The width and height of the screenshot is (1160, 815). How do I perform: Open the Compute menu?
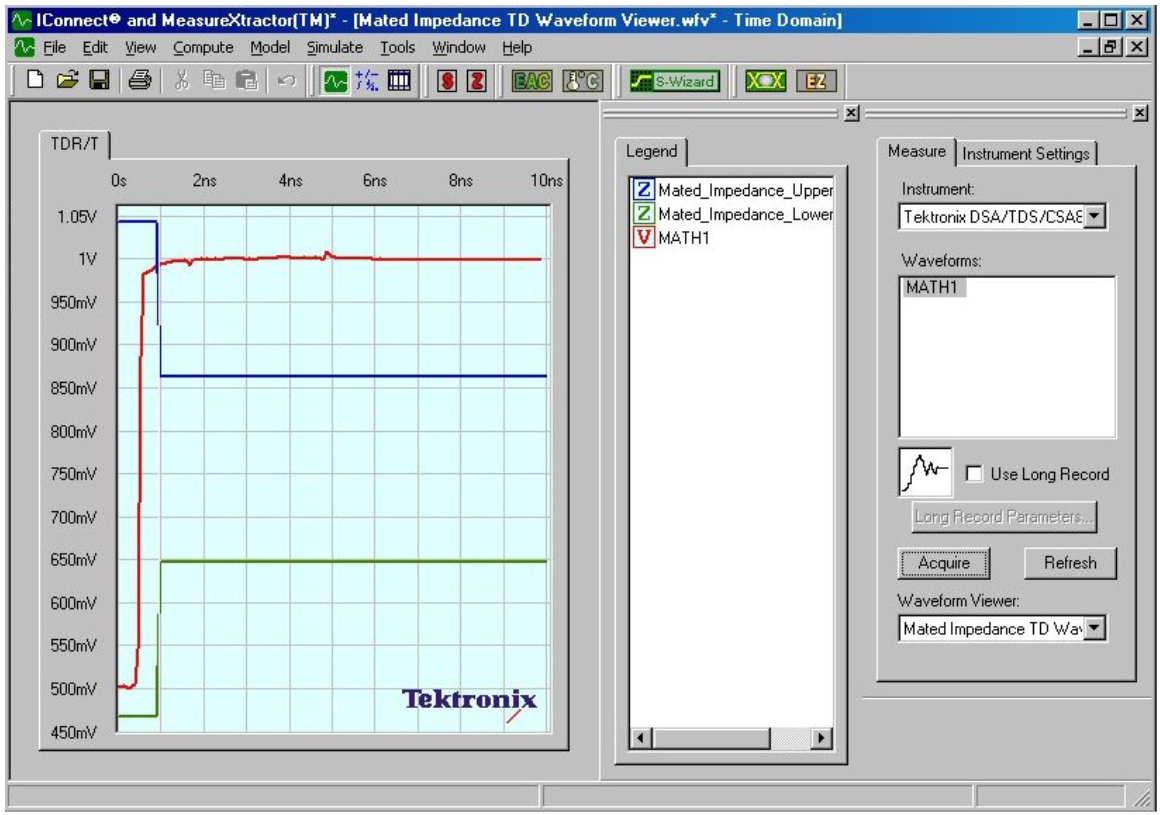203,47
